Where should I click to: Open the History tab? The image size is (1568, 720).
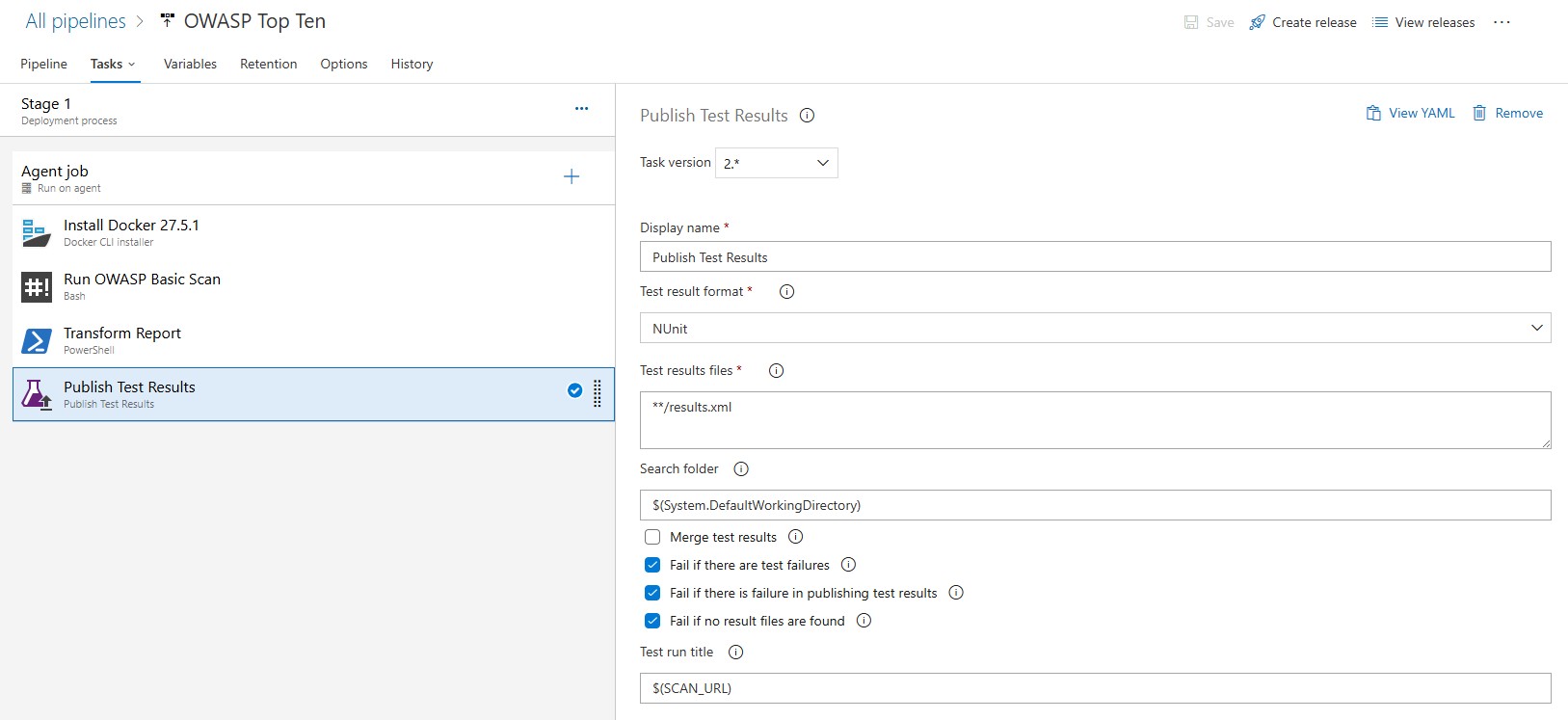coord(412,64)
